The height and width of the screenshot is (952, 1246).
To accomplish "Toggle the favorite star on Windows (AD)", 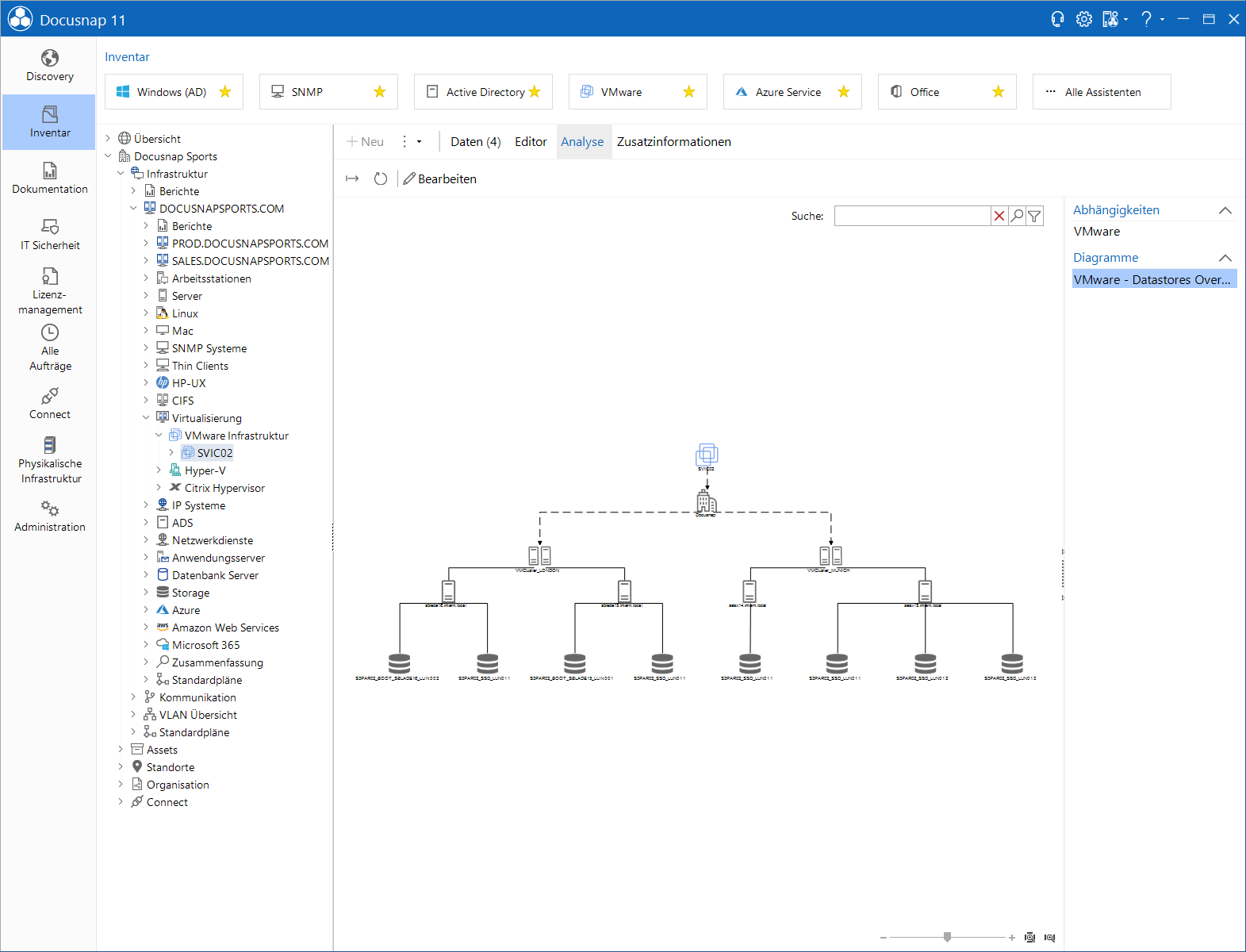I will pos(225,92).
